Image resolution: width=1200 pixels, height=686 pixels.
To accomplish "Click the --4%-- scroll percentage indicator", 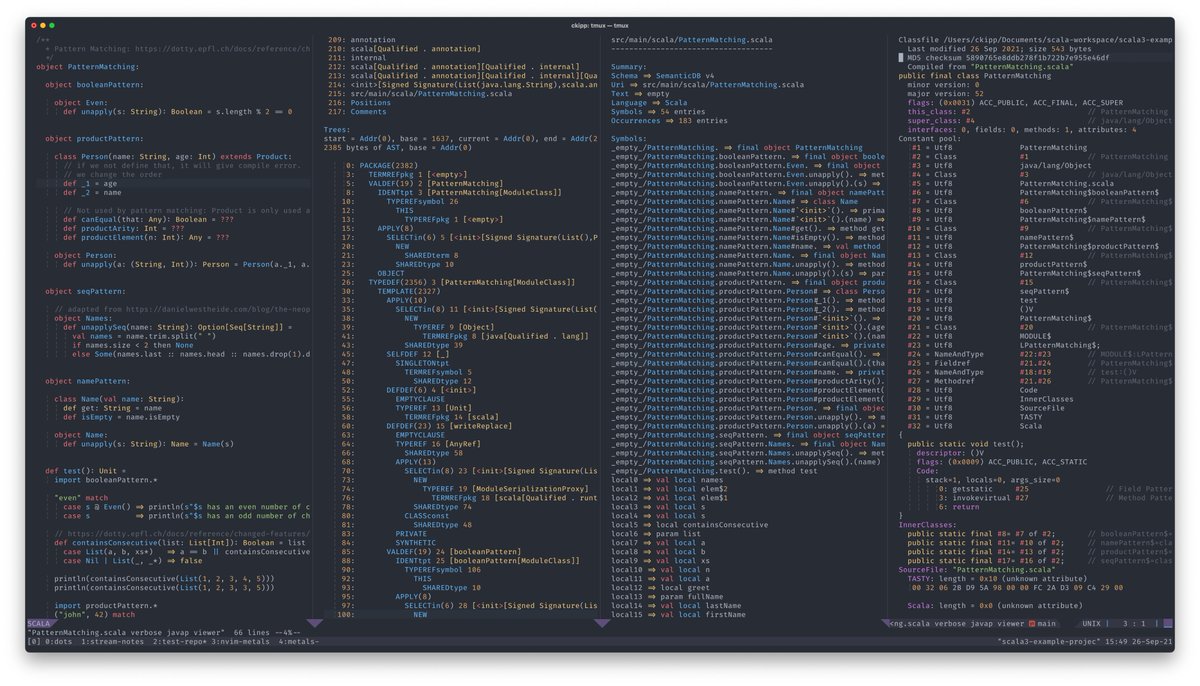I will click(287, 631).
